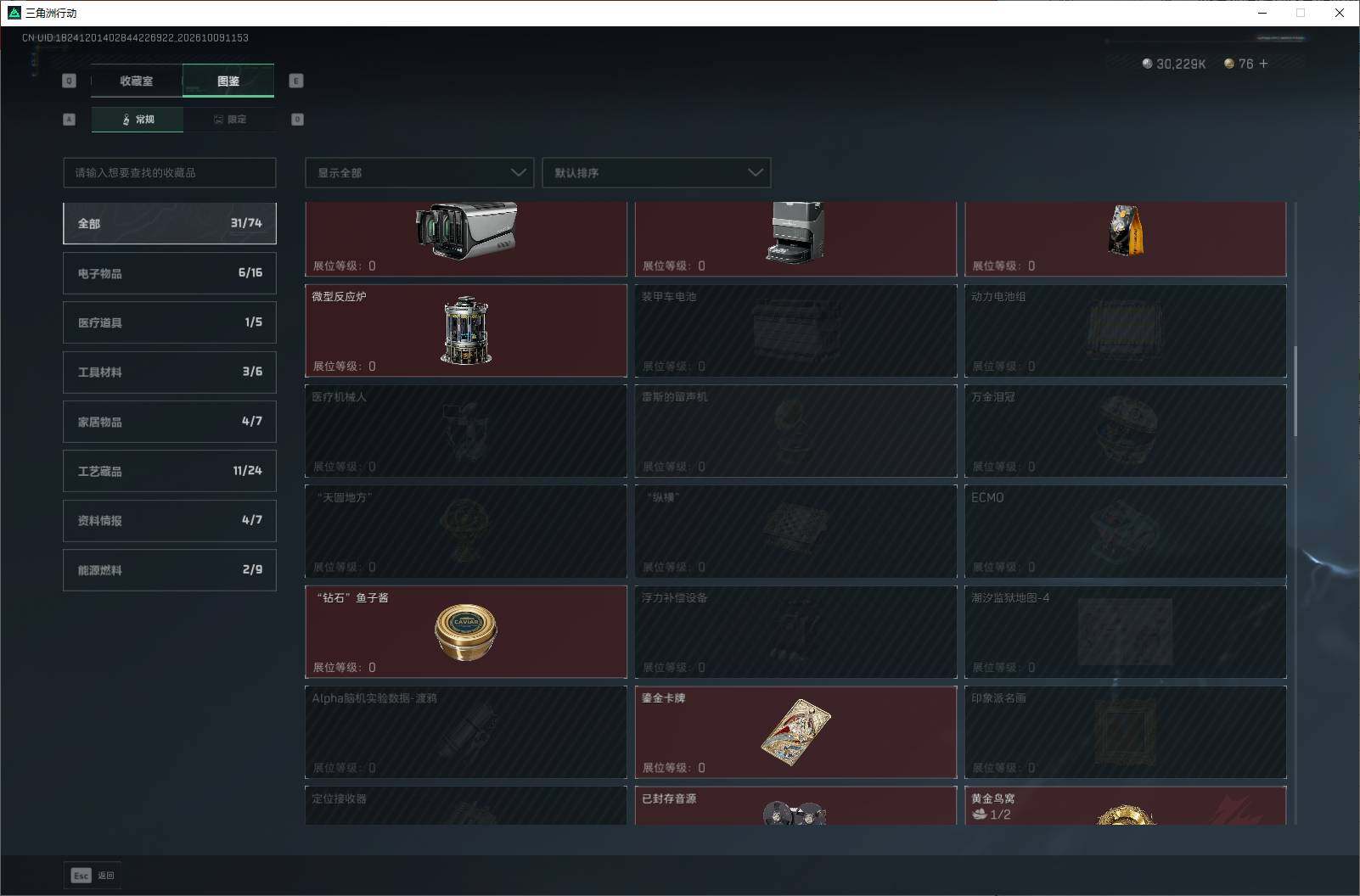Select the 资料情报 category
The height and width of the screenshot is (896, 1360).
click(170, 520)
